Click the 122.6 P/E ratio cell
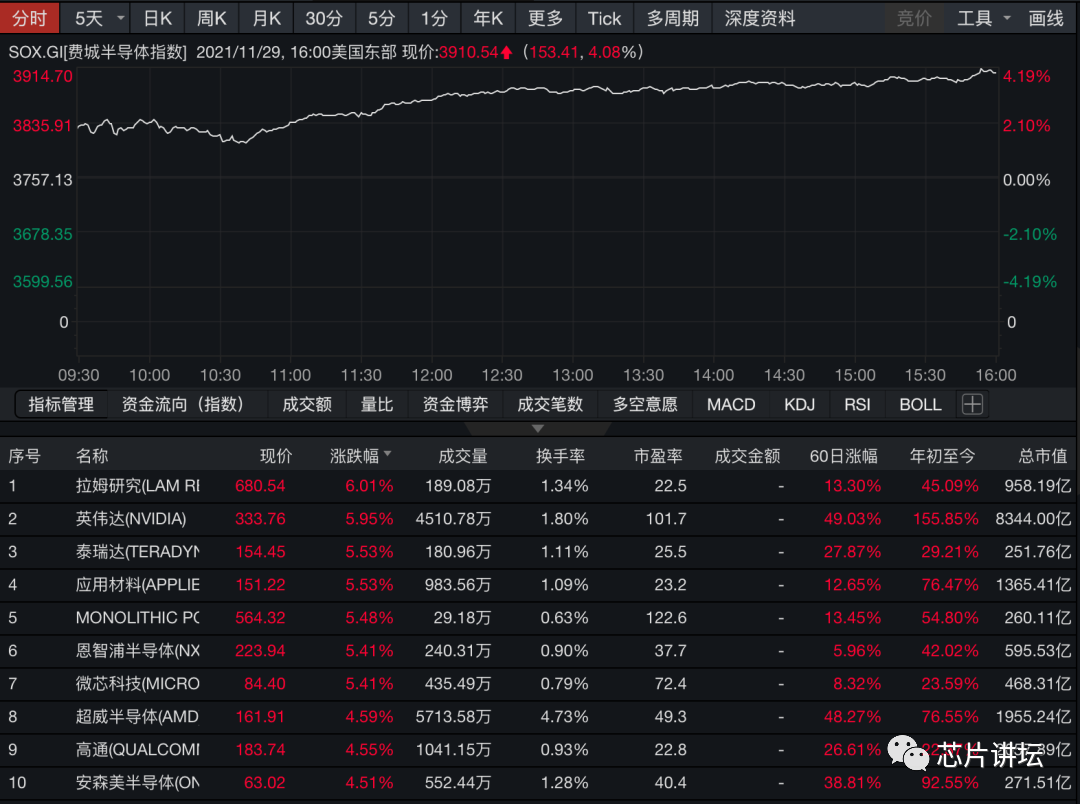Viewport: 1080px width, 804px height. point(666,618)
